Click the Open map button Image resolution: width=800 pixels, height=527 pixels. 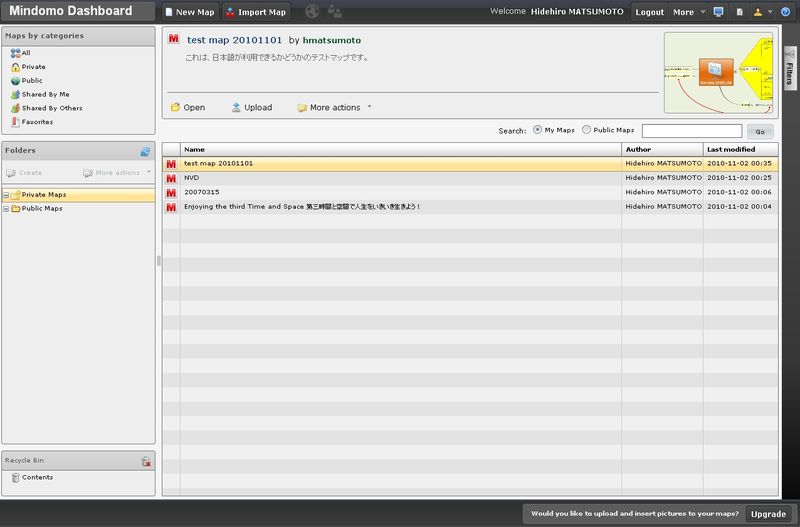point(188,108)
